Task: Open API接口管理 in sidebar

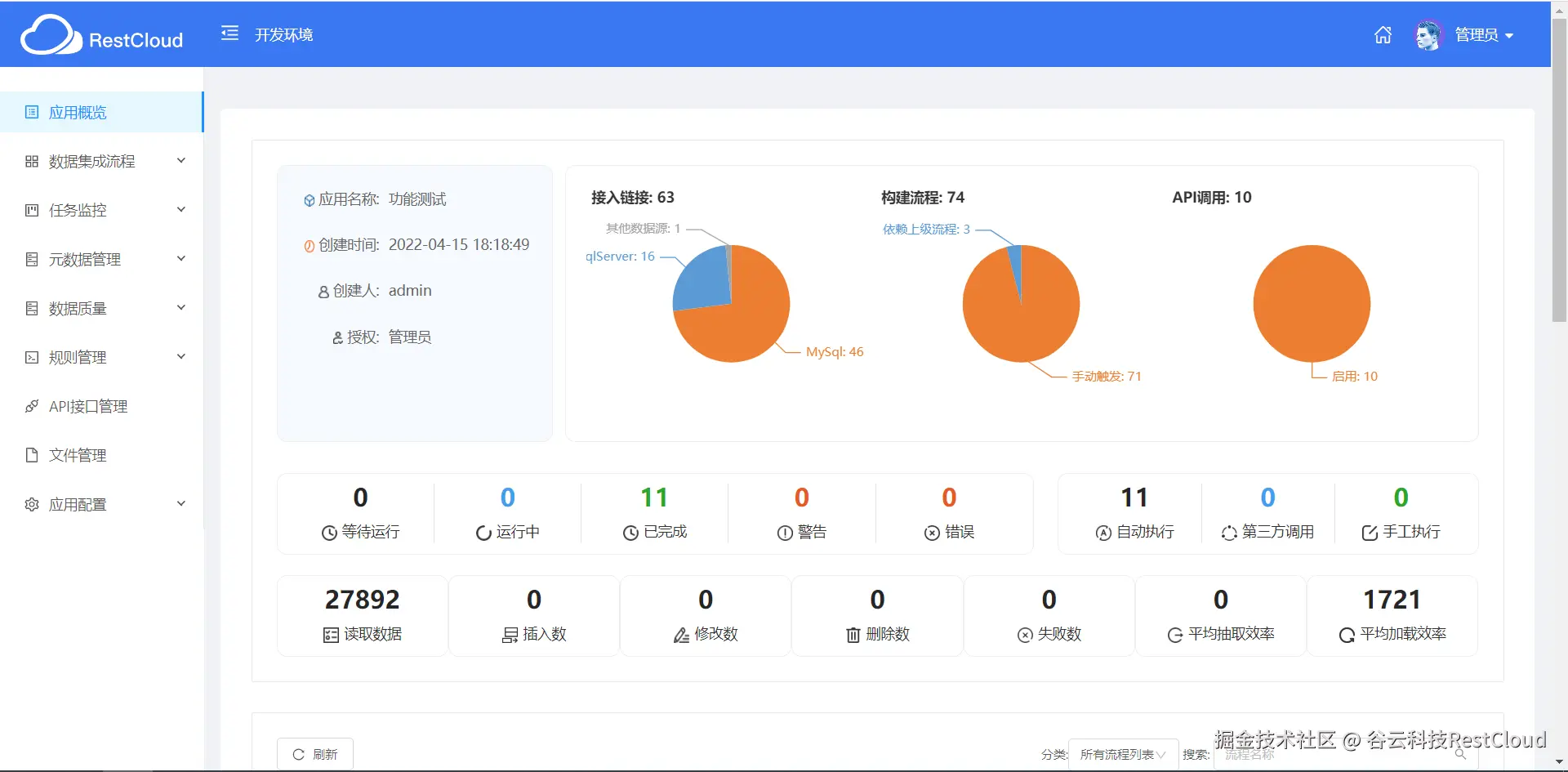Action: pyautogui.click(x=101, y=406)
